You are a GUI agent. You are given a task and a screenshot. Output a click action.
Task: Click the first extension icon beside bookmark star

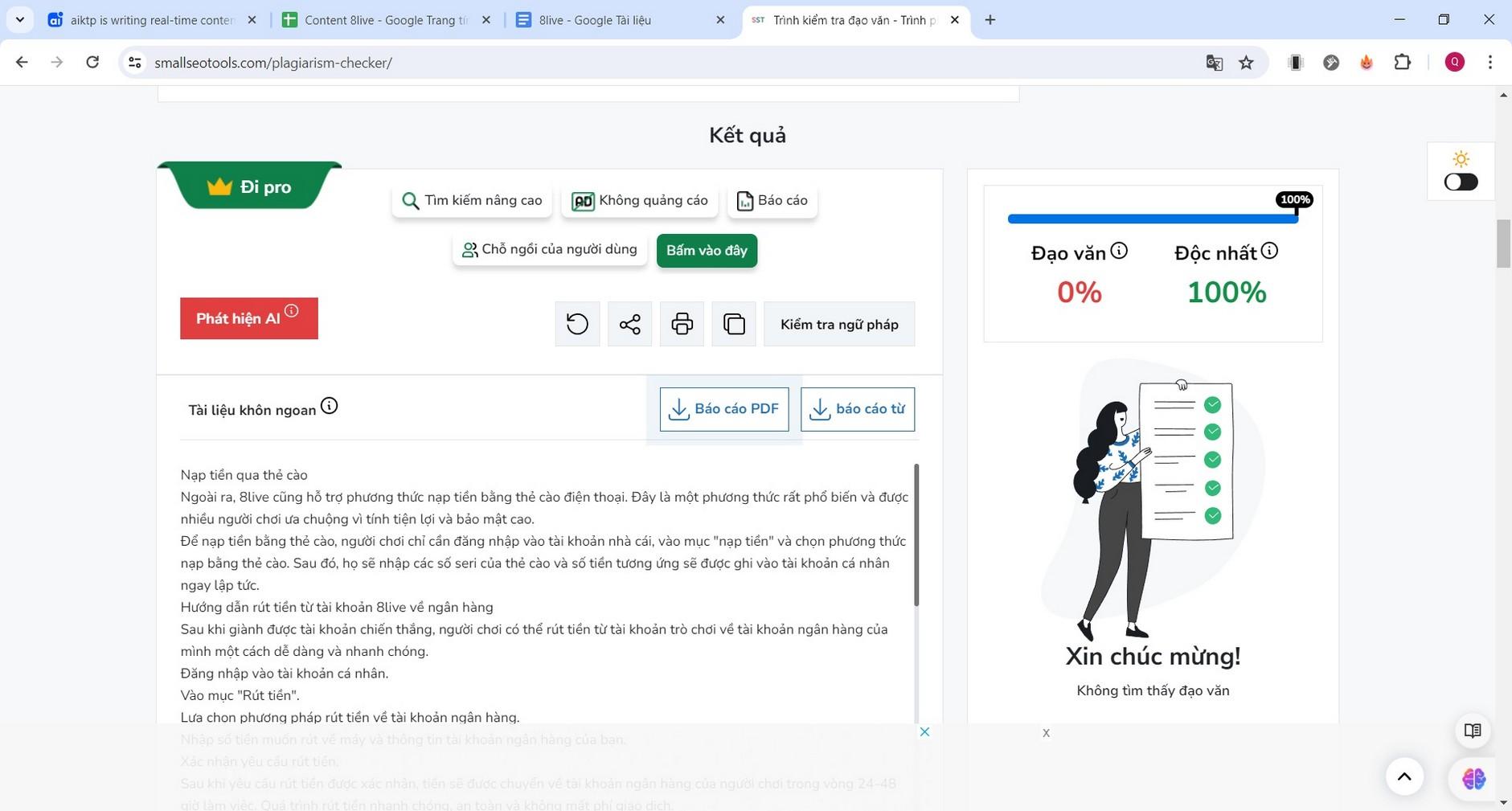(1296, 62)
